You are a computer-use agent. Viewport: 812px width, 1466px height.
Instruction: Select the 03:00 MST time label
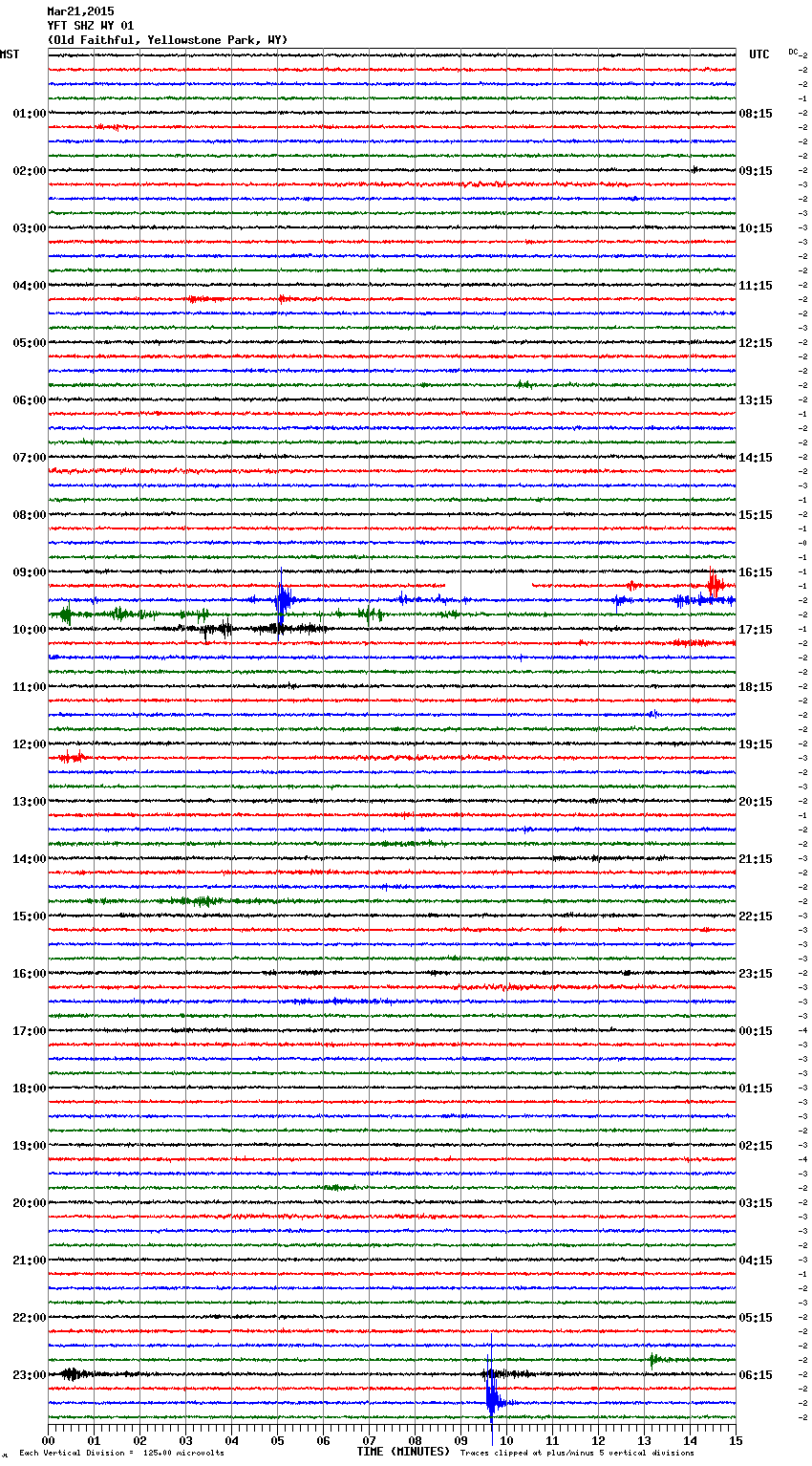[x=30, y=228]
